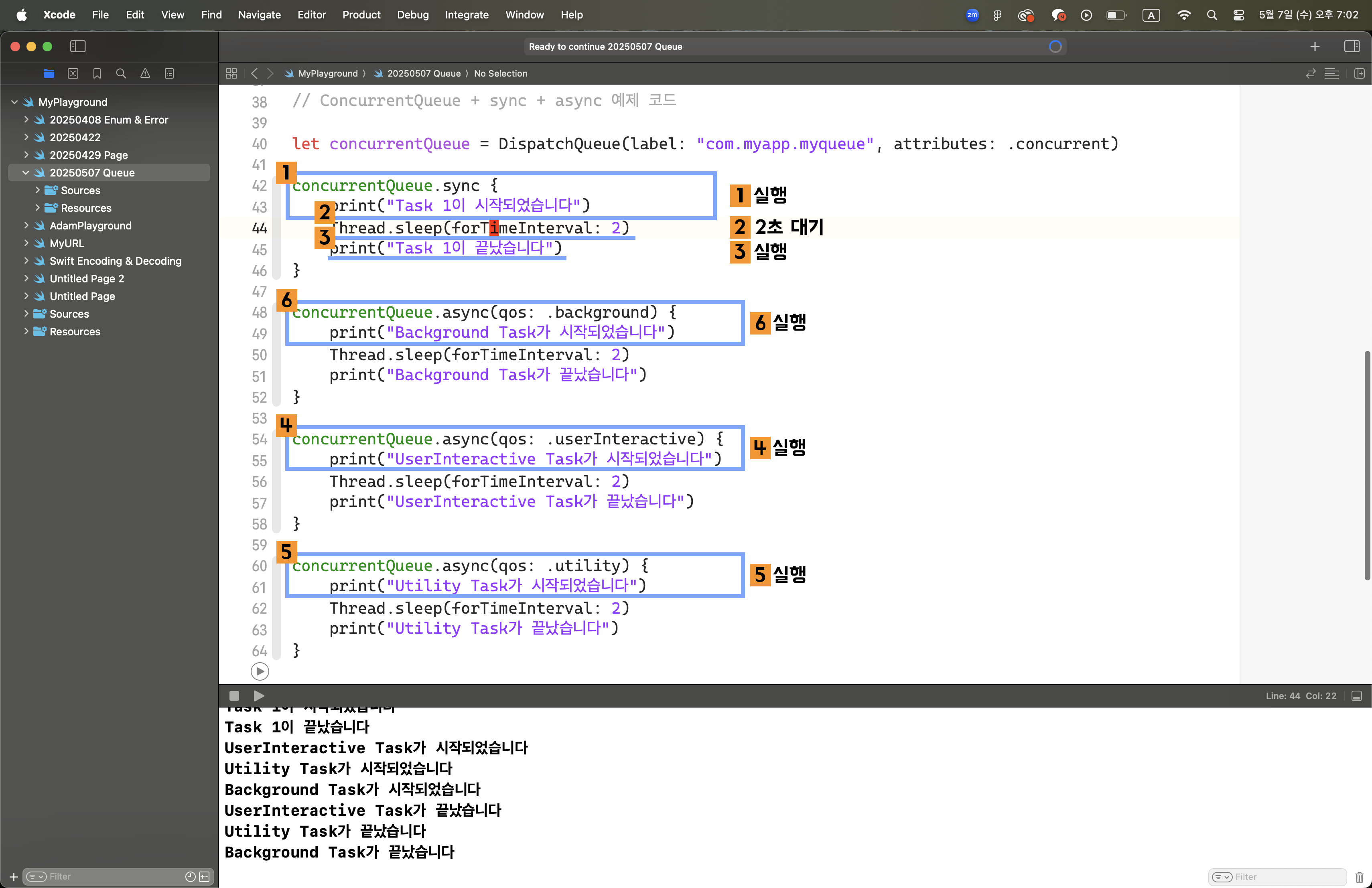Open the Report navigator icon
The width and height of the screenshot is (1372, 888).
click(x=169, y=73)
